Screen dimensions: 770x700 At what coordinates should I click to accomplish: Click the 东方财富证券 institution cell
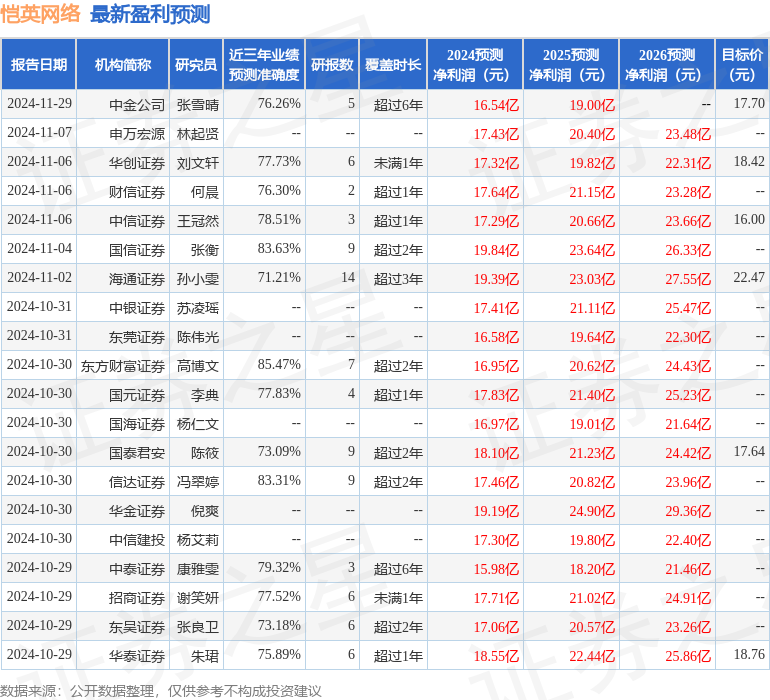pos(123,365)
